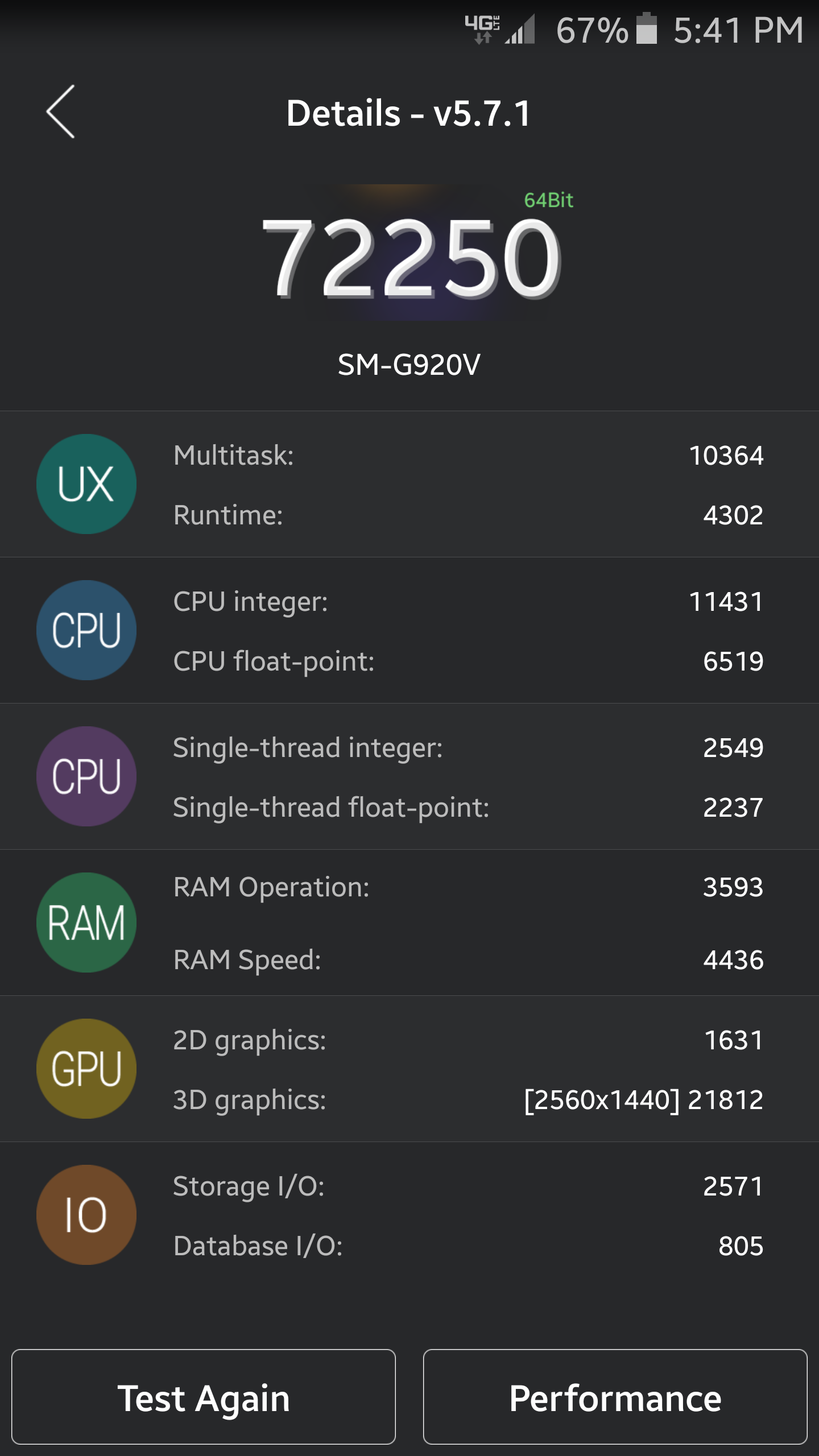Select the Multitask score row
The width and height of the screenshot is (819, 1456).
[468, 456]
